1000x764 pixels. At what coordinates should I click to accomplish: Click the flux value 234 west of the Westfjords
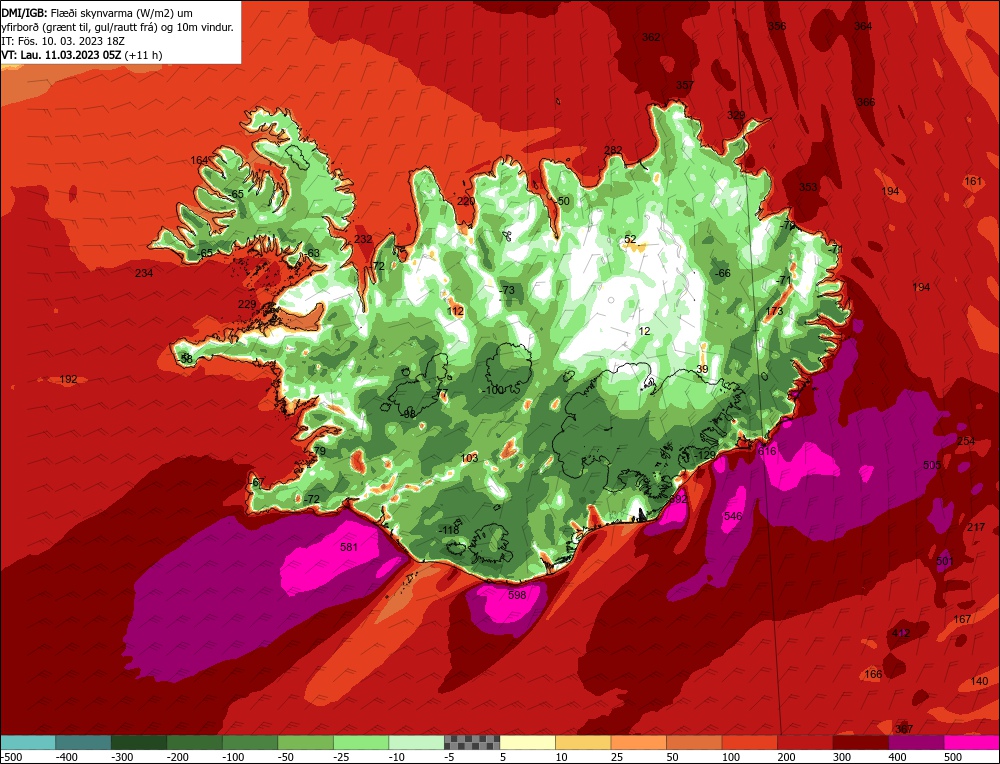144,273
